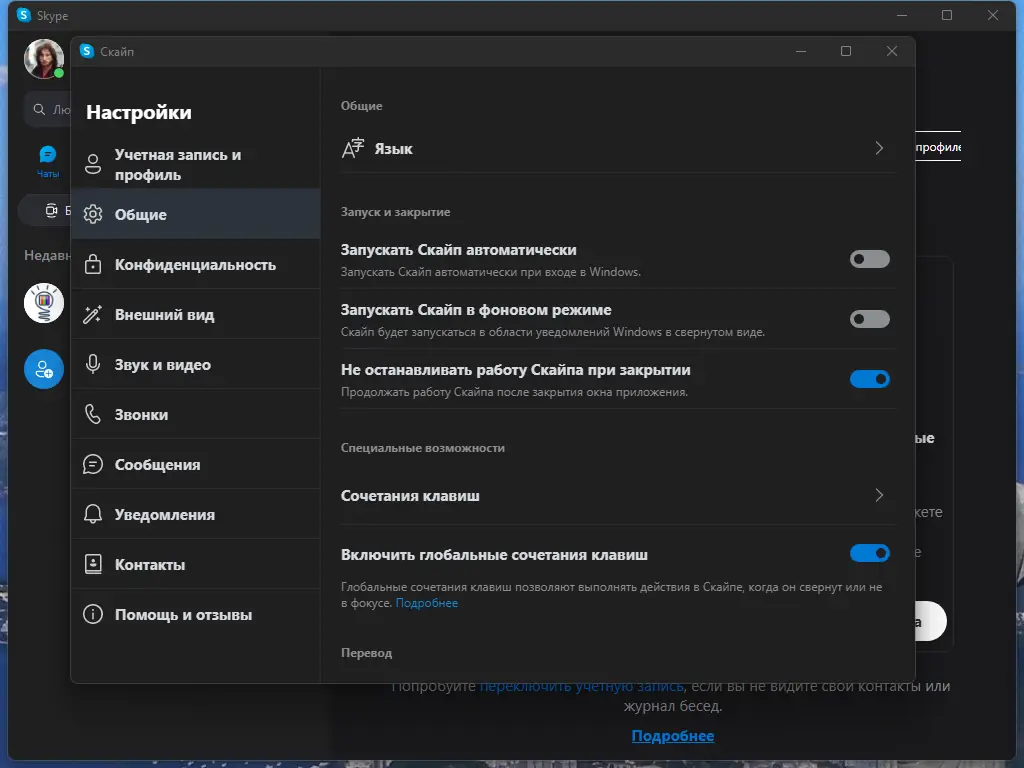Click the Уведомления bell icon

[92, 514]
